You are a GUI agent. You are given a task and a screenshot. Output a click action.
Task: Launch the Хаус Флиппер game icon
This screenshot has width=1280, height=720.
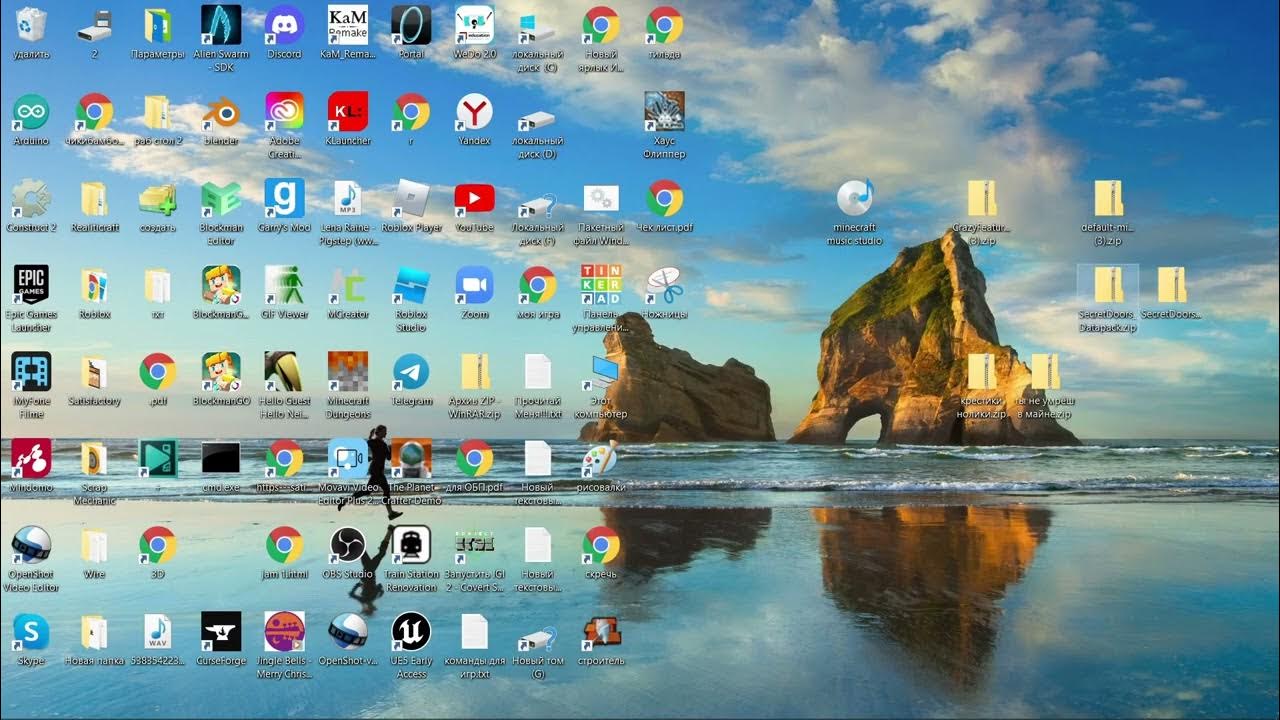pyautogui.click(x=664, y=112)
